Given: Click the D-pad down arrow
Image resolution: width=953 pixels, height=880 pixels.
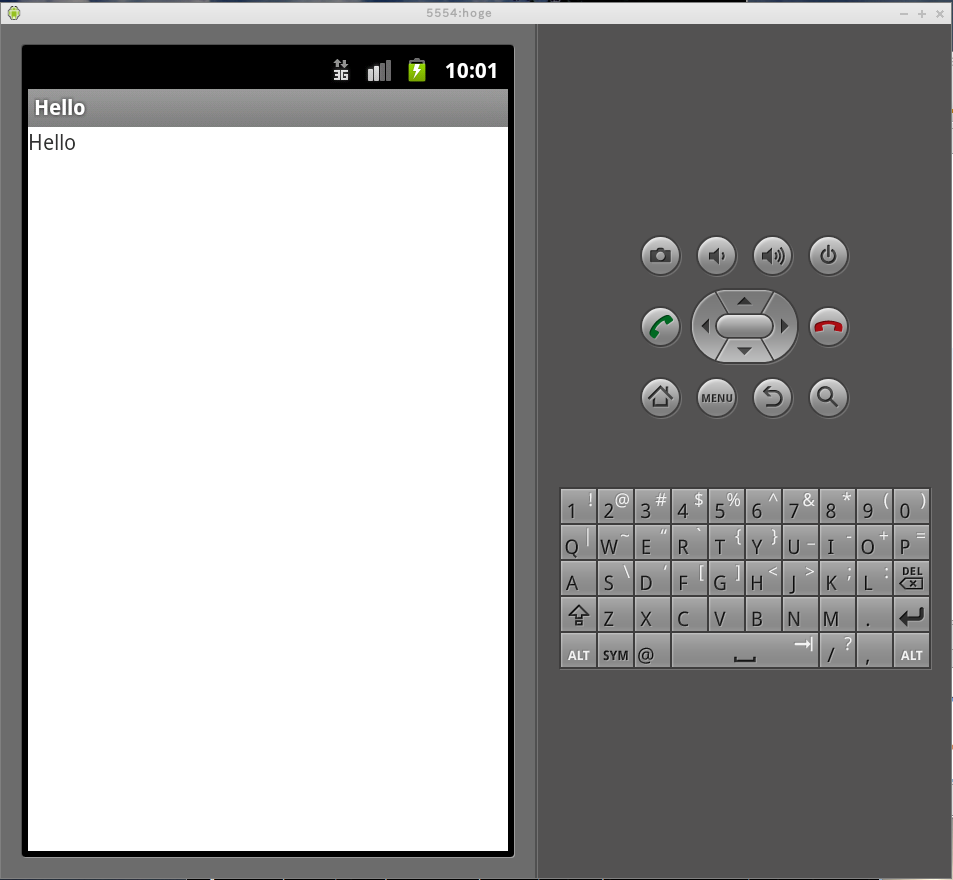Looking at the screenshot, I should pyautogui.click(x=745, y=351).
